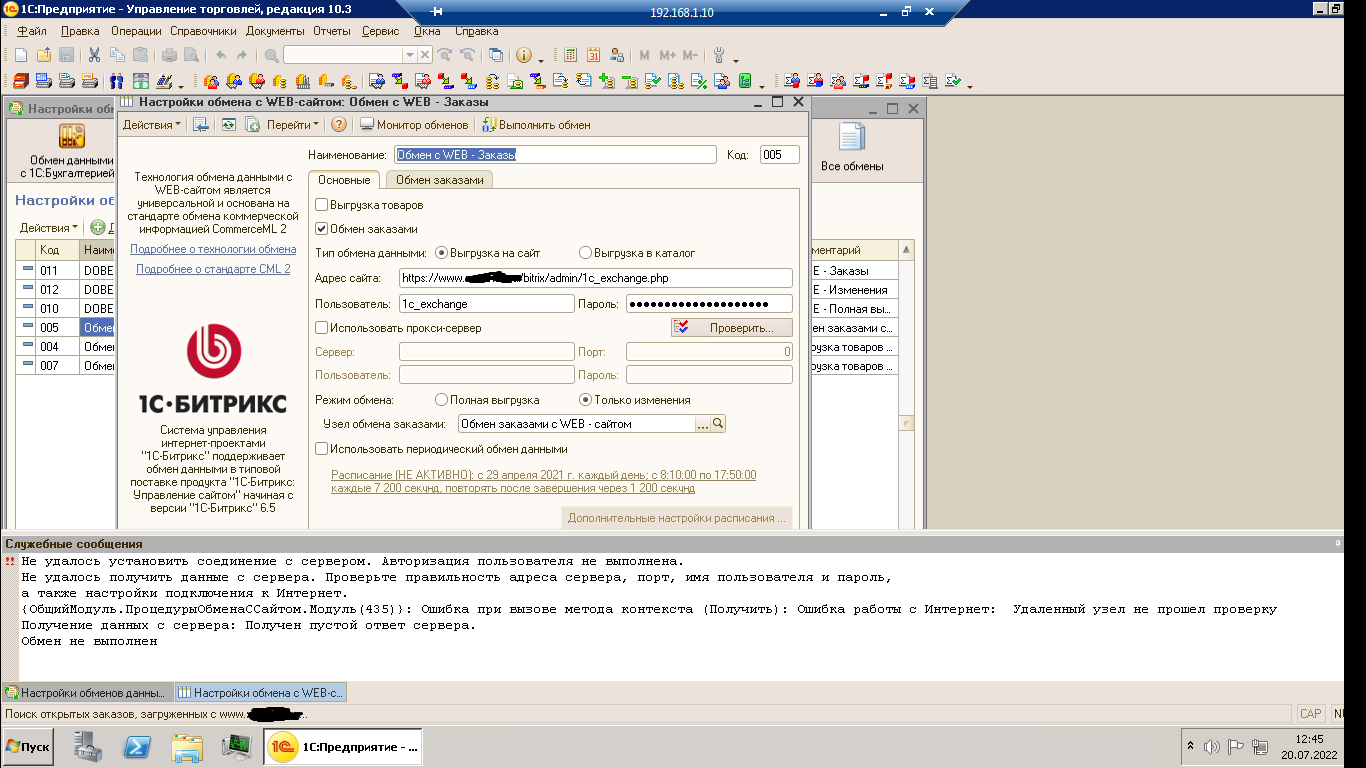Image resolution: width=1366 pixels, height=768 pixels.
Task: Click the scissors cut icon
Action: pos(94,55)
